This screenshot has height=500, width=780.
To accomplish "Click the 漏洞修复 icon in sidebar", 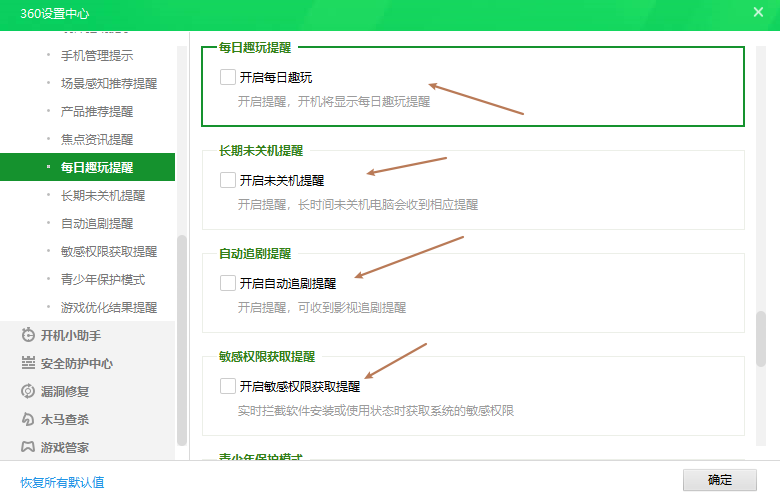I will (x=28, y=391).
